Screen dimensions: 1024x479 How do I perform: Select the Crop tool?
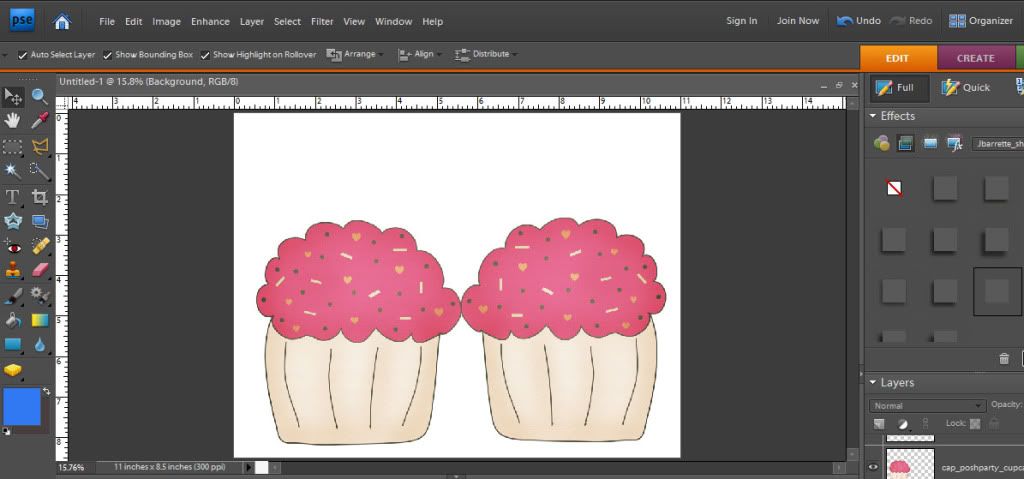[x=40, y=197]
